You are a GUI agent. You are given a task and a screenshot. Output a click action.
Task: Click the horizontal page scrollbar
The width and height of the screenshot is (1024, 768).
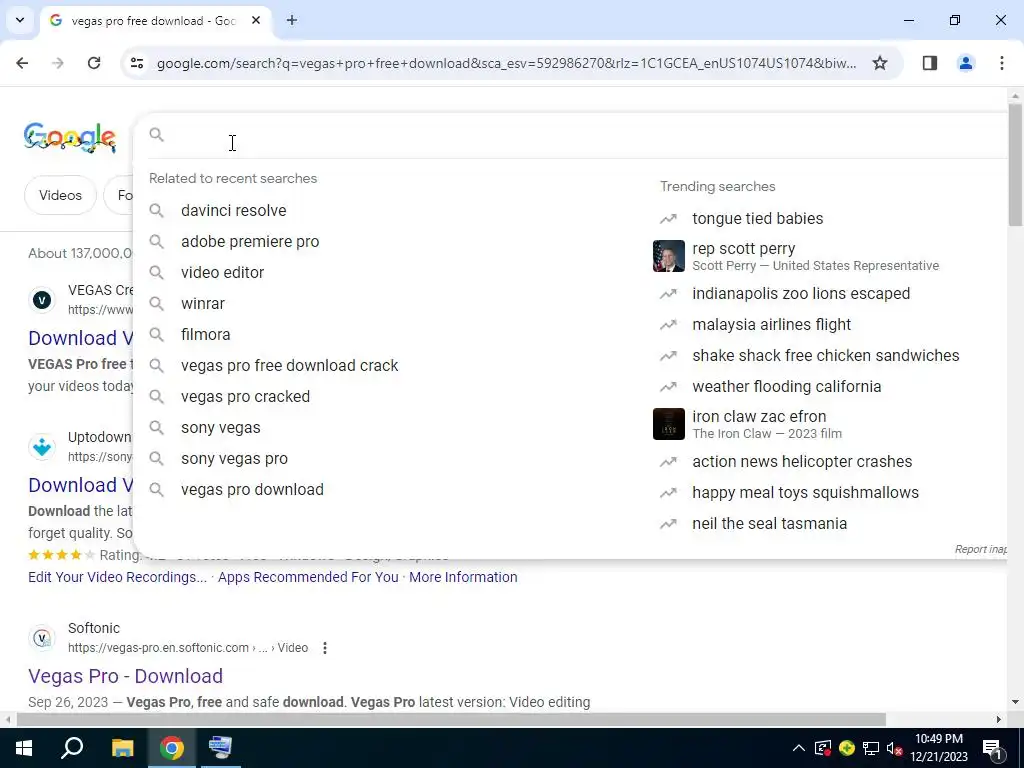(x=451, y=720)
